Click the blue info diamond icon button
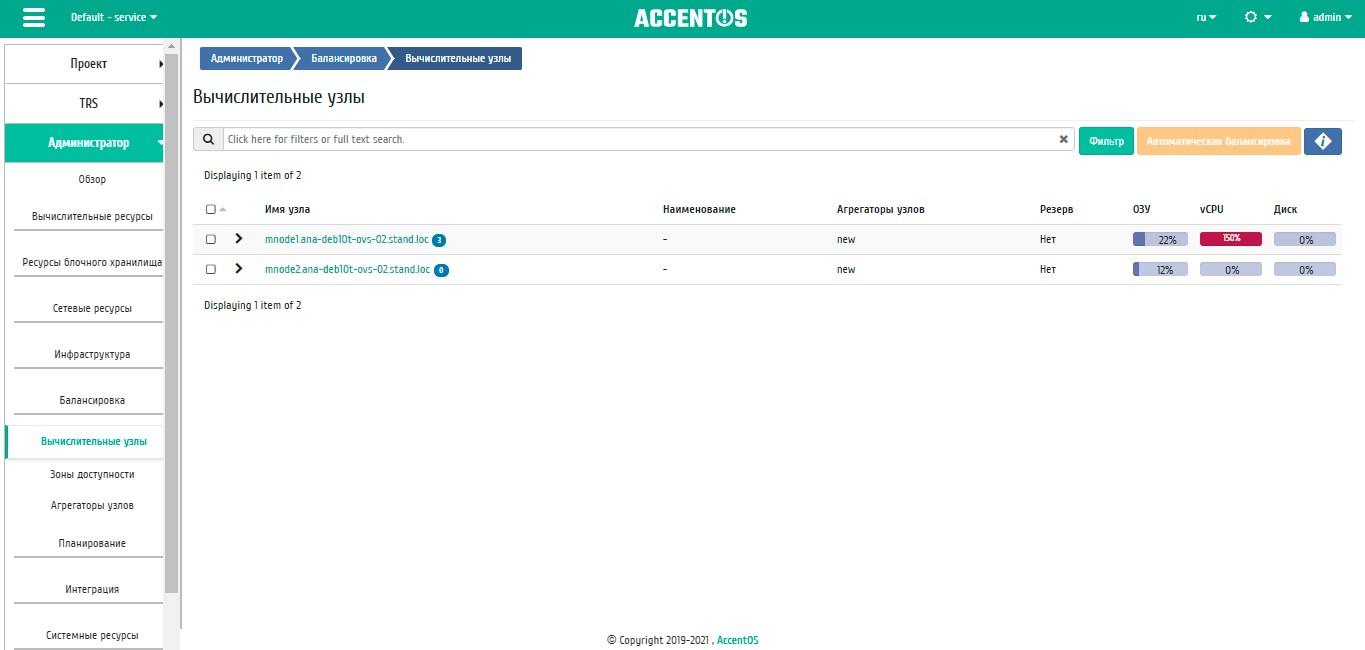 tap(1322, 142)
